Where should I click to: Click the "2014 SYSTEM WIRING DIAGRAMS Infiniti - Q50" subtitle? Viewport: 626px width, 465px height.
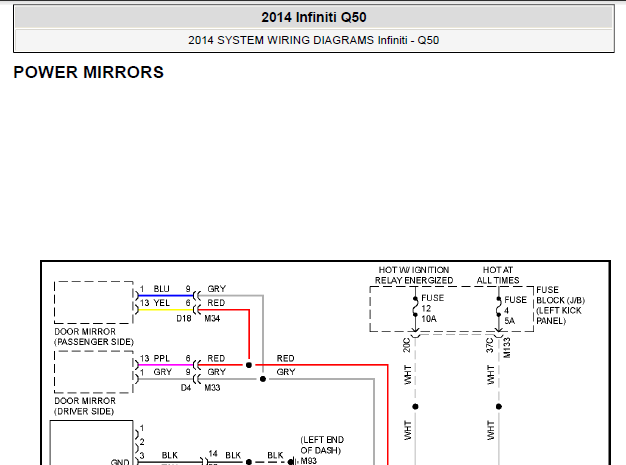[314, 40]
